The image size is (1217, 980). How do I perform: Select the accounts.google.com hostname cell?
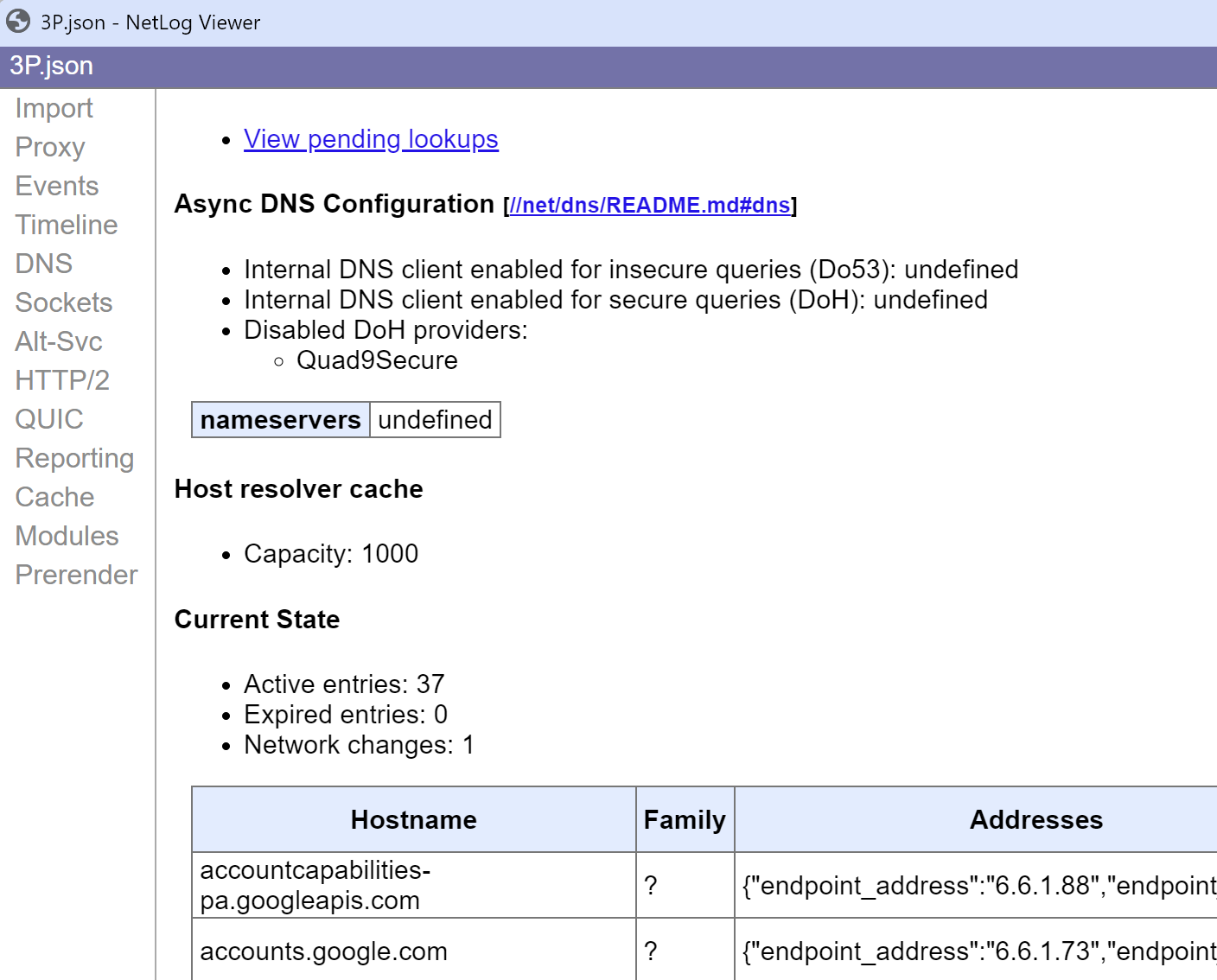(x=324, y=951)
